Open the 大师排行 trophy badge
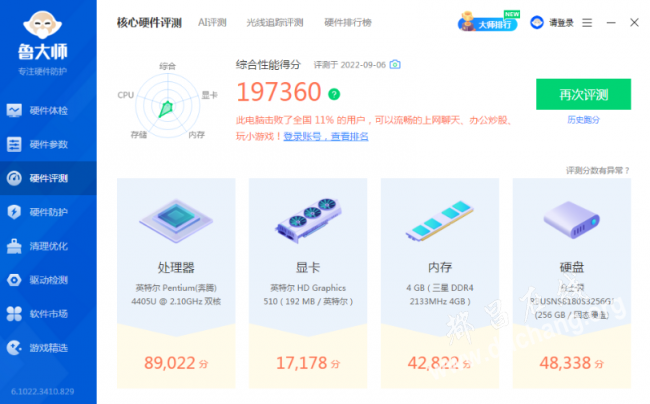Viewport: 650px width, 404px height. click(488, 22)
